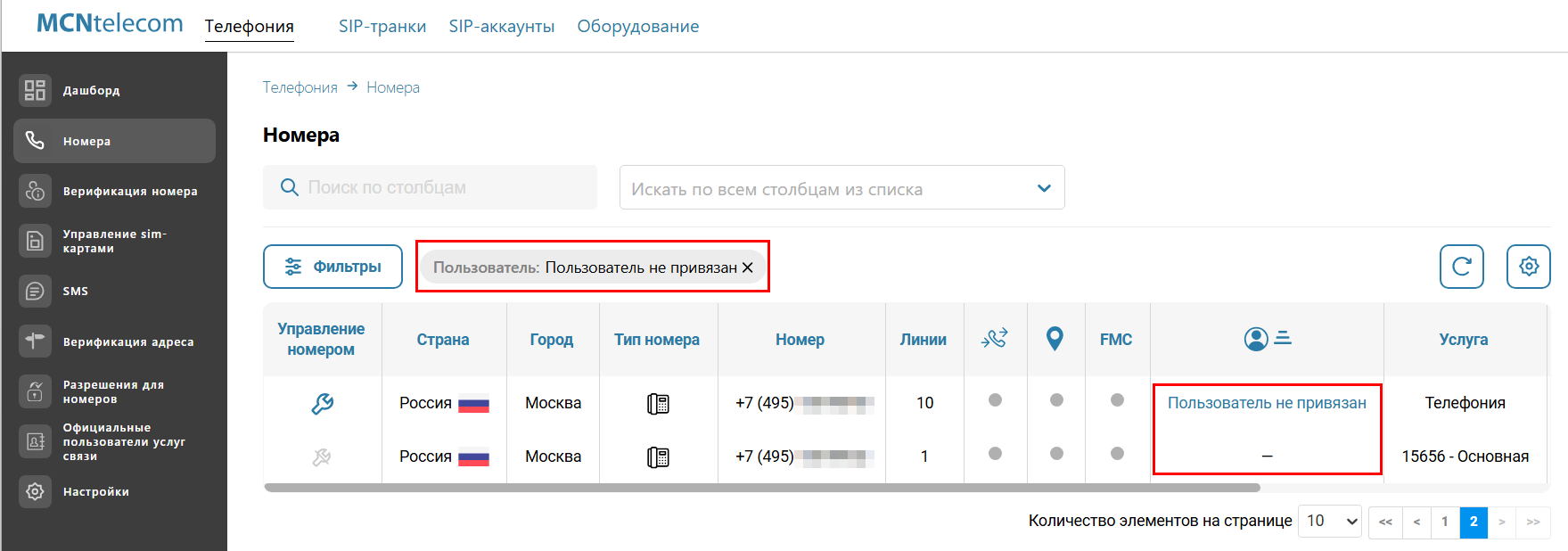Screen dimensions: 1568x551
Task: Click Телефония breadcrumb link
Action: tap(300, 87)
